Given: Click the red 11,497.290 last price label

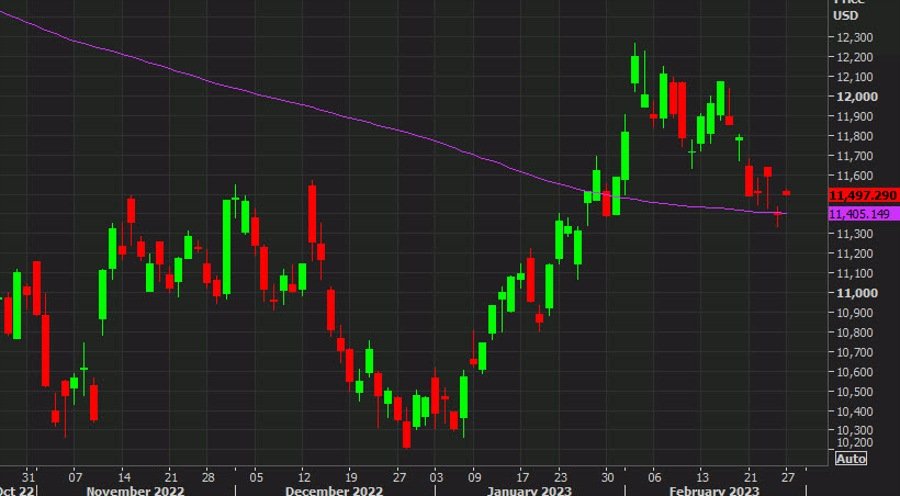Looking at the screenshot, I should pos(862,195).
